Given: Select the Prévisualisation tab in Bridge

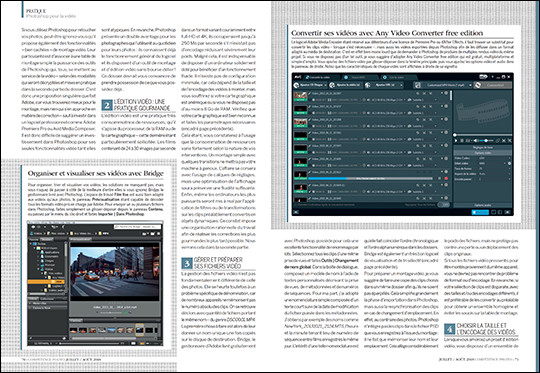Looking at the screenshot, I should pyautogui.click(x=80, y=239).
